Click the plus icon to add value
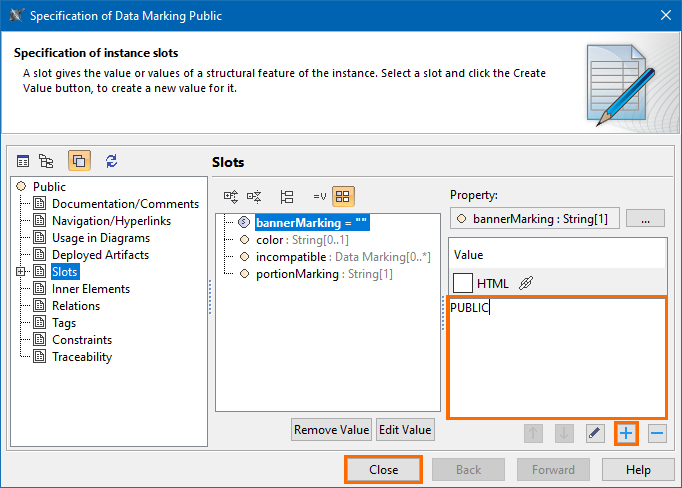Screen dimensions: 682x488 pos(627,433)
